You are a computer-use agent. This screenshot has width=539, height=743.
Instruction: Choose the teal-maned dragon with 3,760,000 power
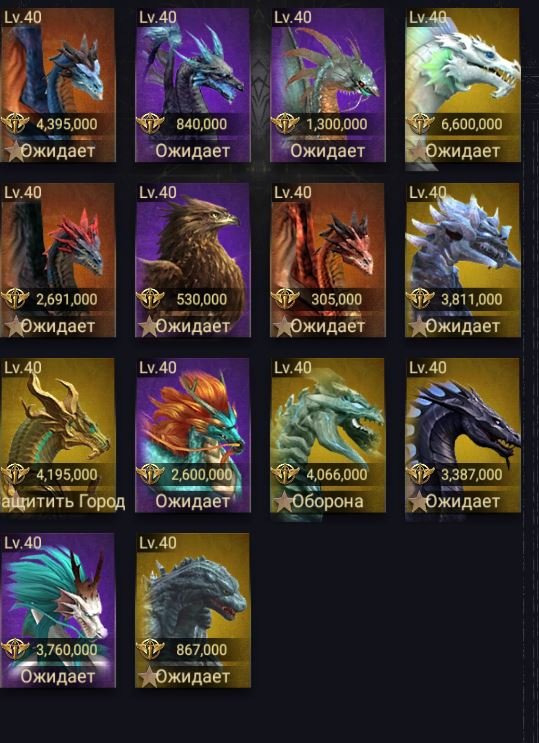pyautogui.click(x=57, y=610)
